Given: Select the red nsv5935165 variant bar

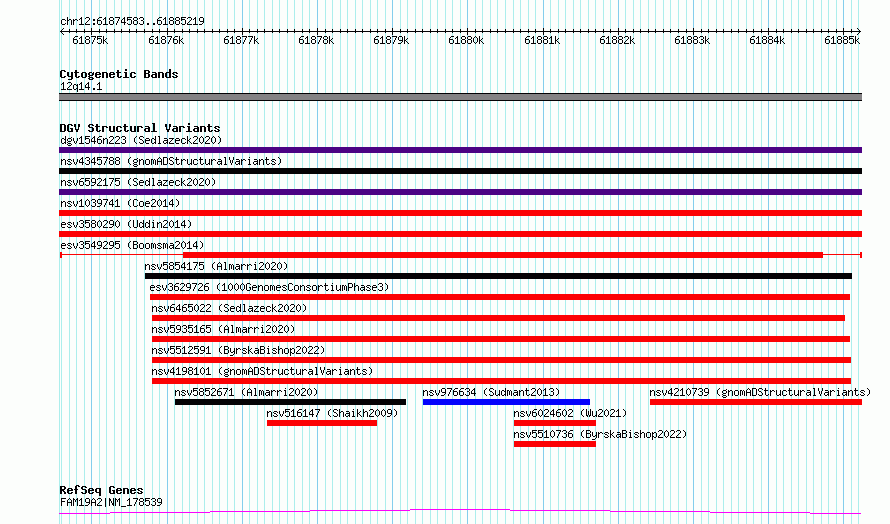Looking at the screenshot, I should [501, 339].
